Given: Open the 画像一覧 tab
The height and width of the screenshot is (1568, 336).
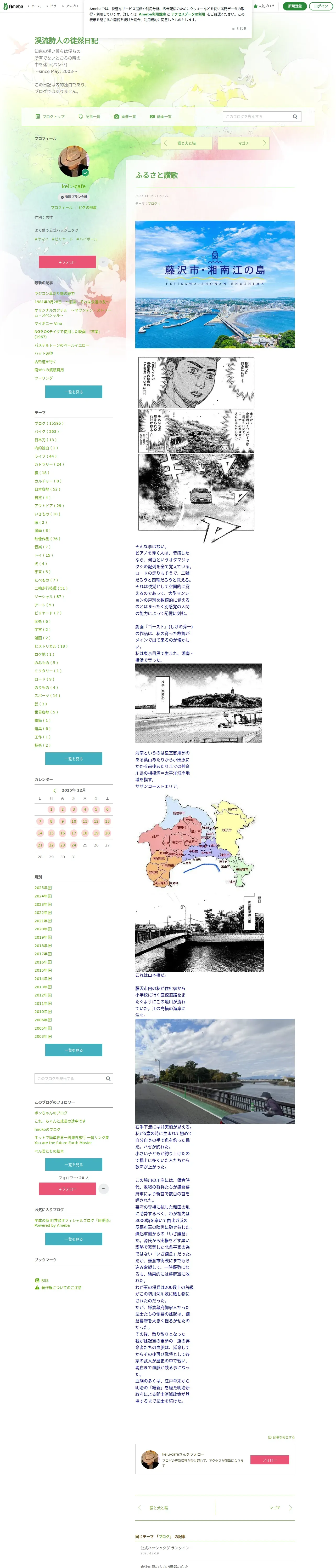Looking at the screenshot, I should click(125, 116).
